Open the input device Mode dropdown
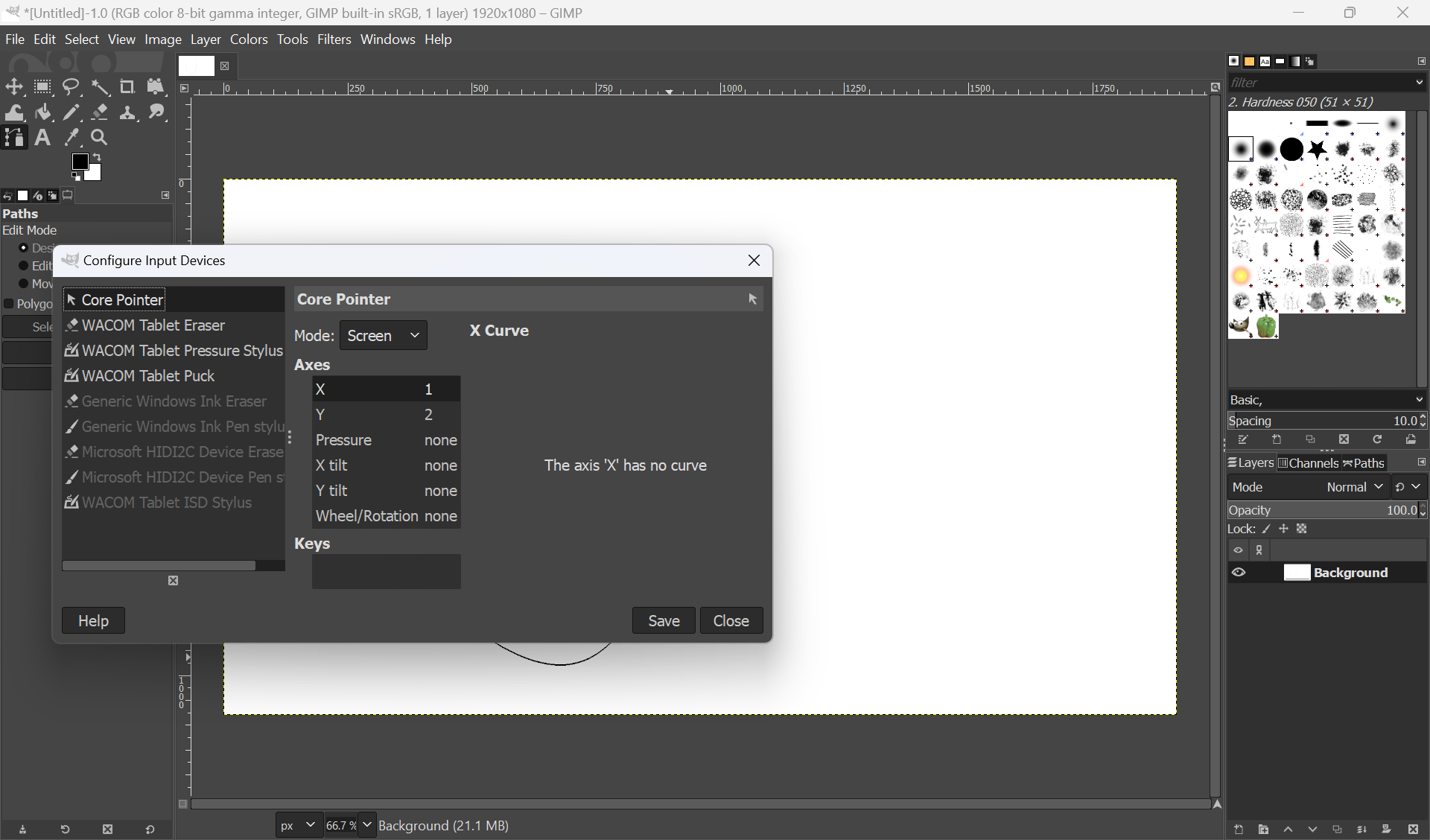Screen dimensions: 1430x840 pos(383,336)
